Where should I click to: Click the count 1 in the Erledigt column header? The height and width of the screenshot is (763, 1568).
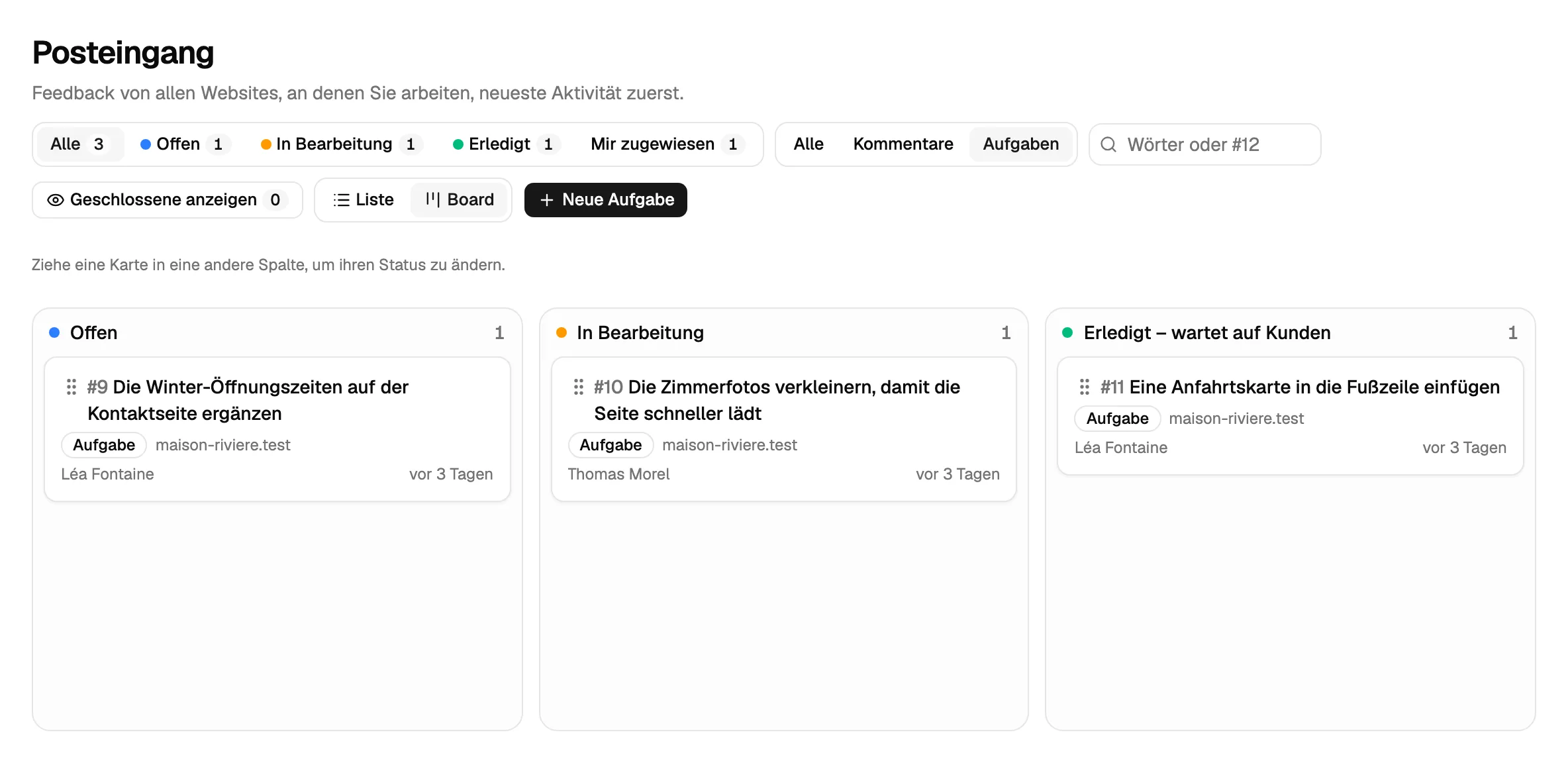point(1512,332)
